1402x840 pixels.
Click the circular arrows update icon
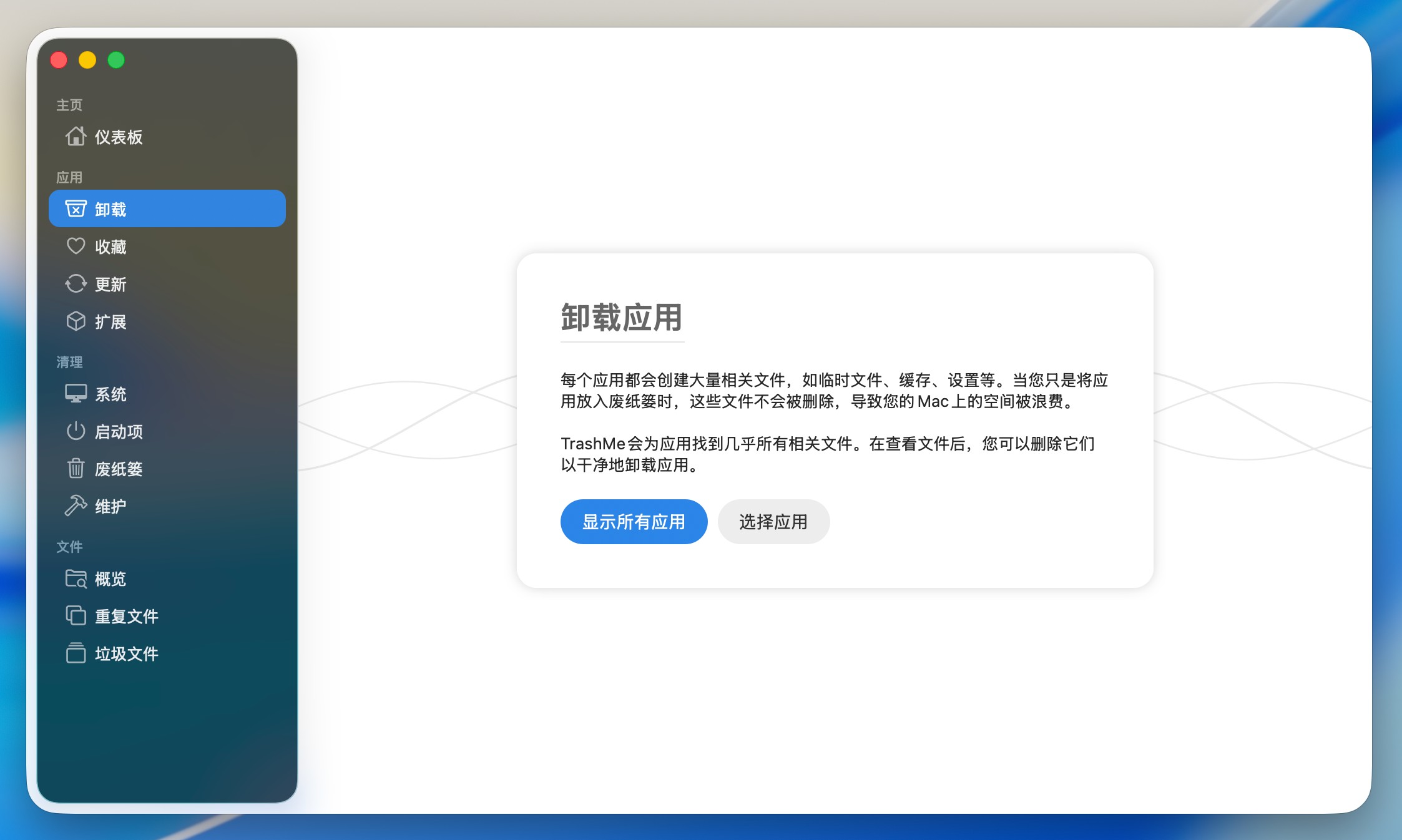tap(76, 283)
